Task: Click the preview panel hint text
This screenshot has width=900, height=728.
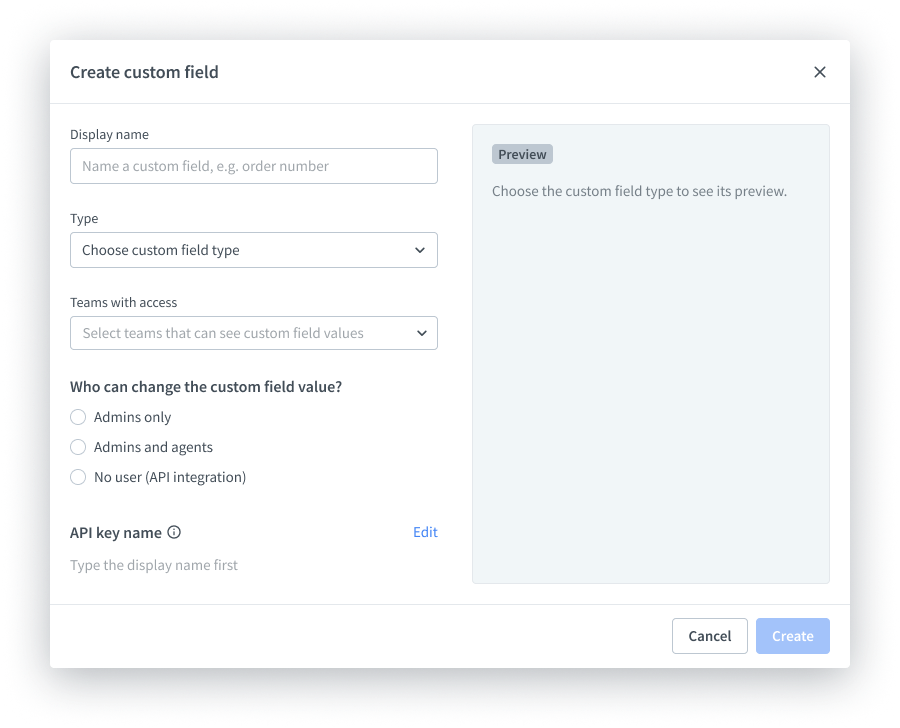Action: (x=639, y=190)
